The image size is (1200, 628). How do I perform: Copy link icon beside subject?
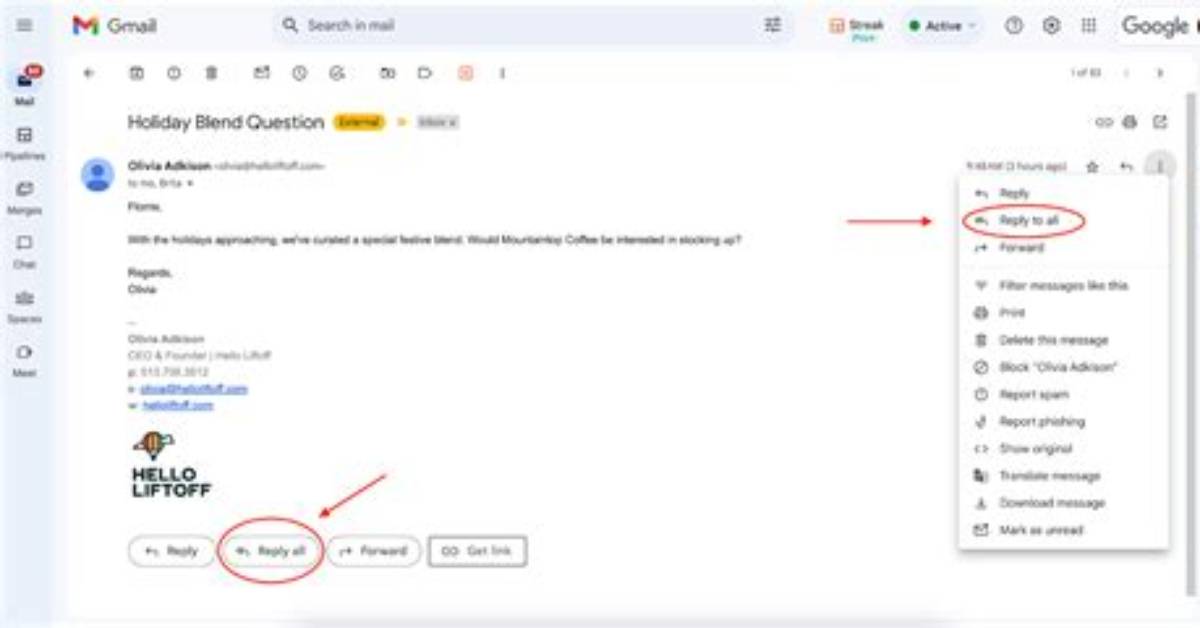[x=1104, y=122]
